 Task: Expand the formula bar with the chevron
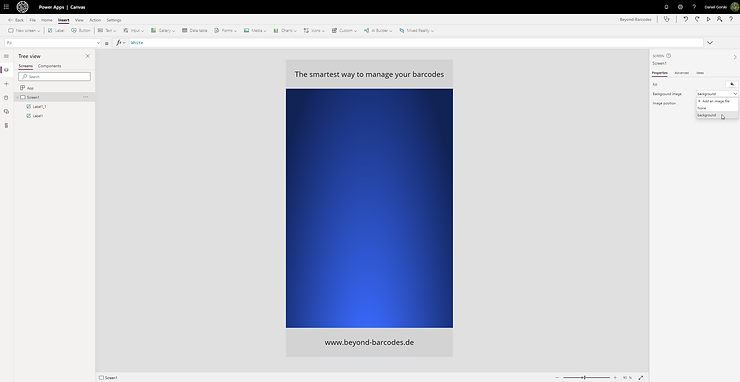click(x=709, y=43)
